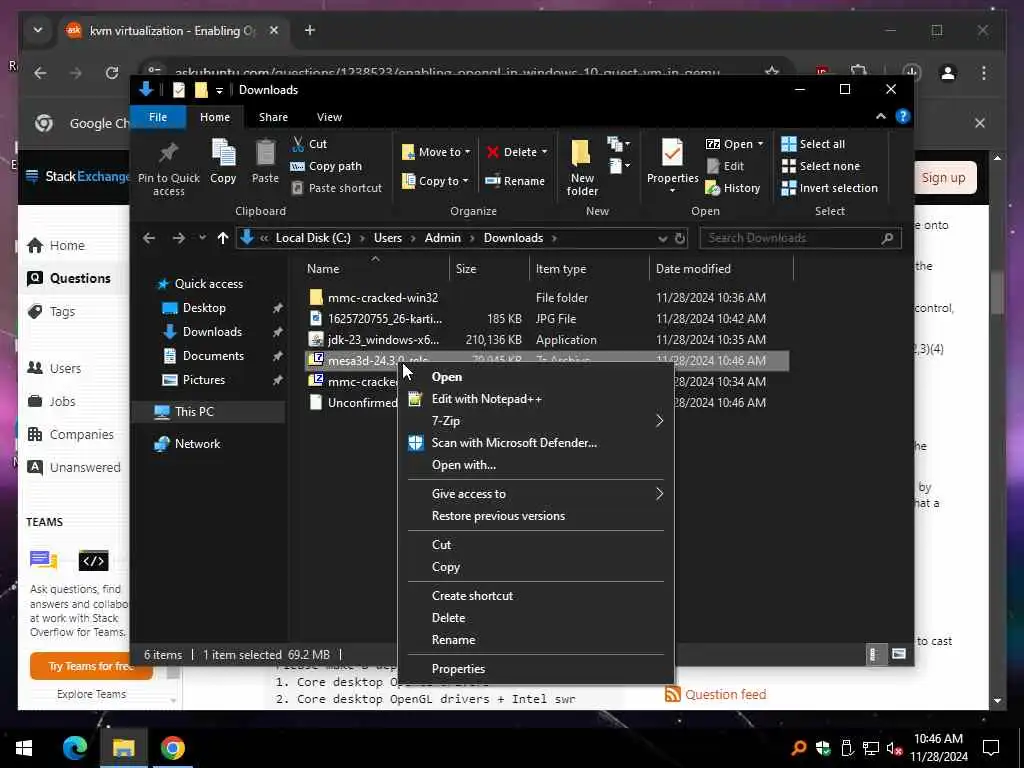
Task: Select Network in navigation pane
Action: pos(197,444)
